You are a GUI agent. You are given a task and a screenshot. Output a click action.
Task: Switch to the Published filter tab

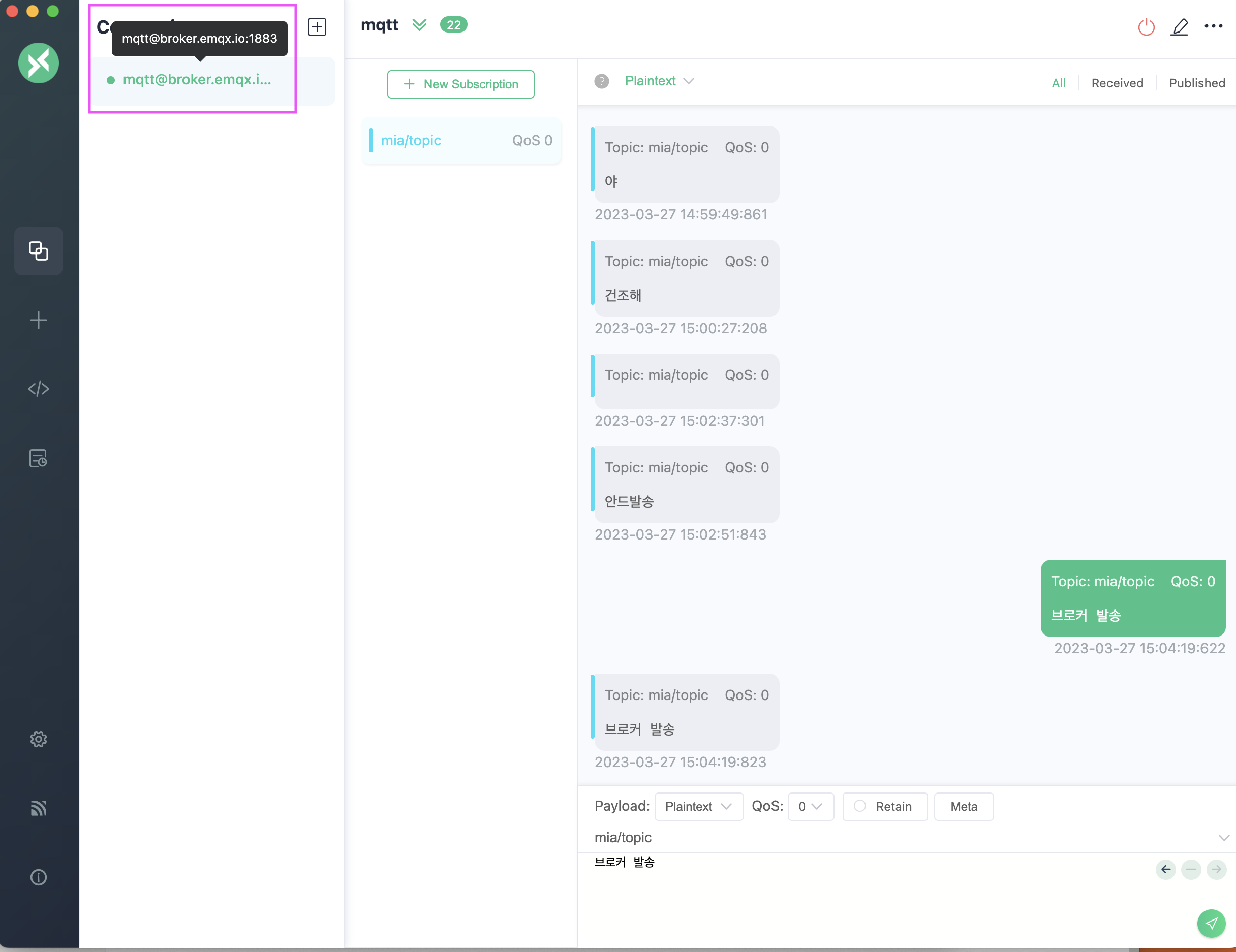(1197, 83)
